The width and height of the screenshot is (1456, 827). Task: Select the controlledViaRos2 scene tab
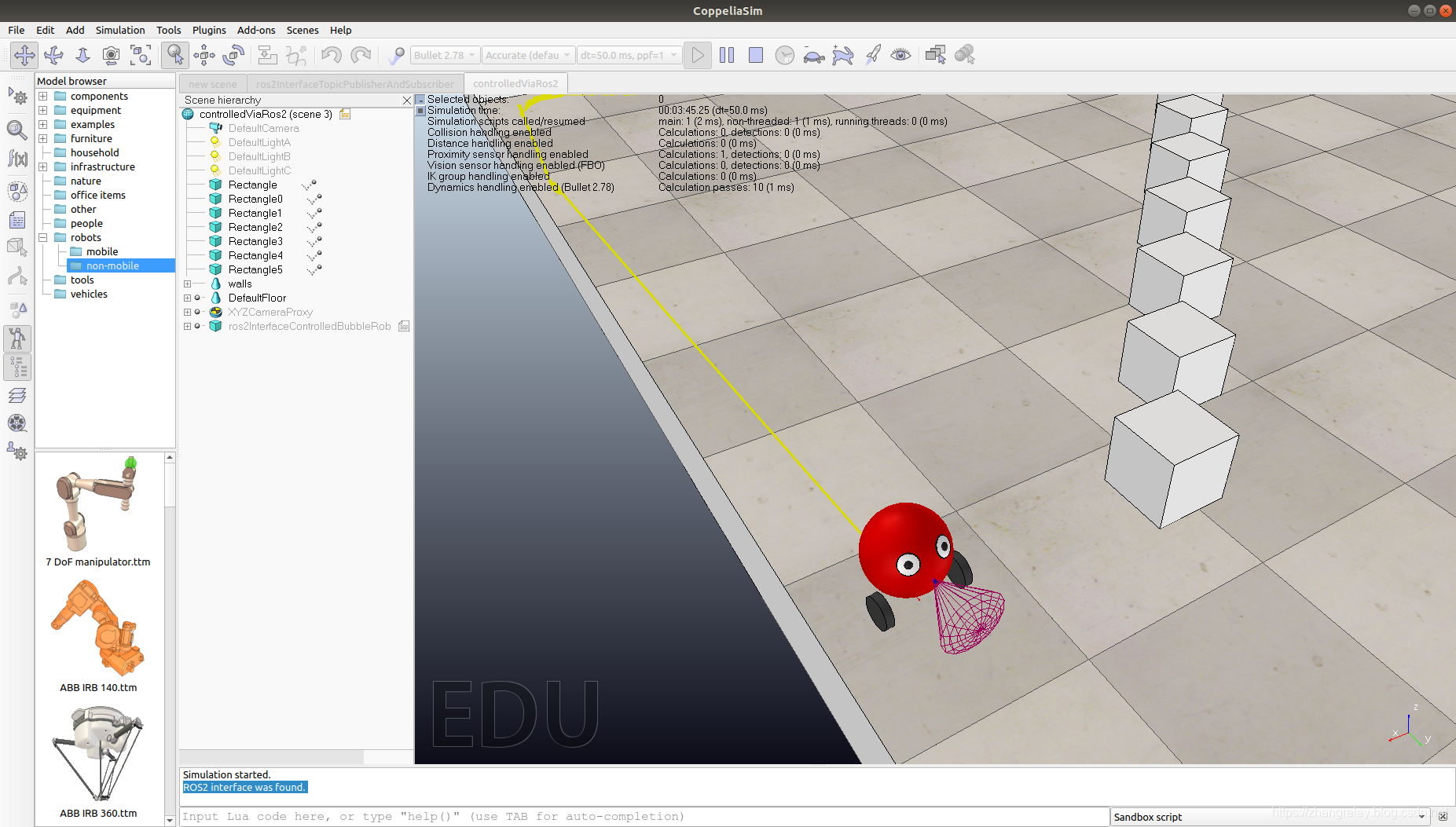(x=515, y=83)
